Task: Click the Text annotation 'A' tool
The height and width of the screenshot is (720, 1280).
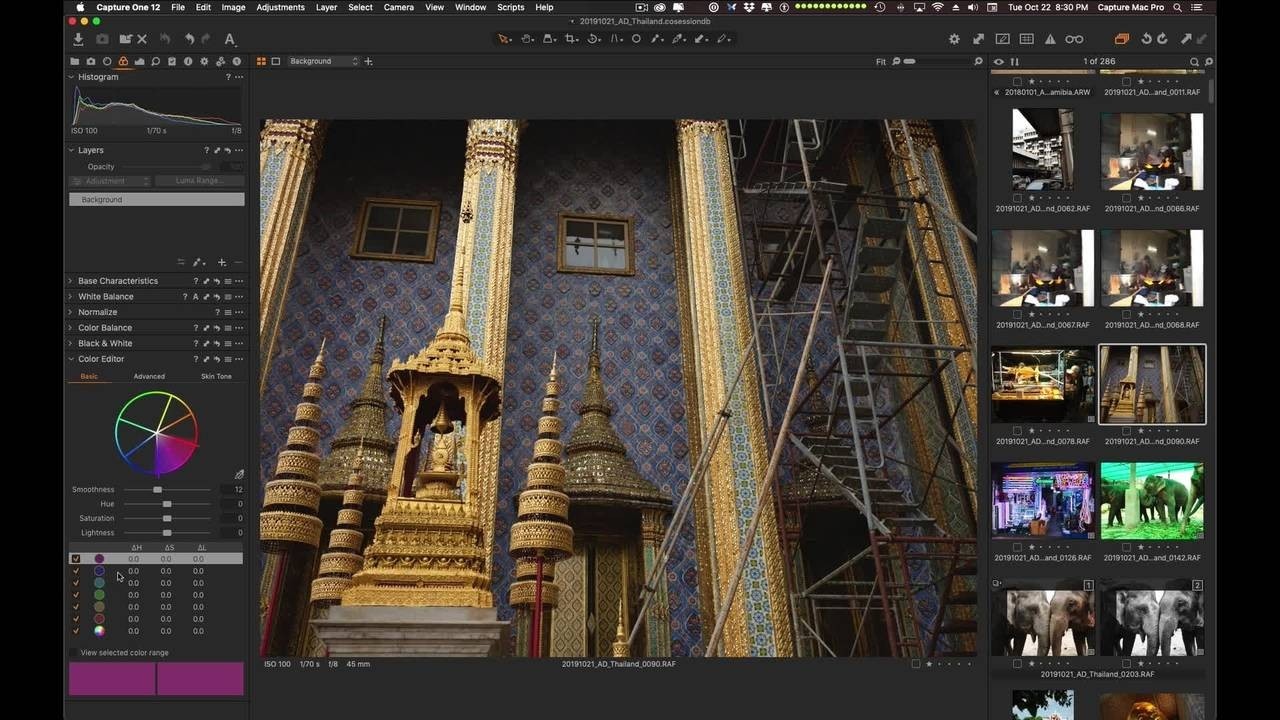Action: pyautogui.click(x=229, y=39)
